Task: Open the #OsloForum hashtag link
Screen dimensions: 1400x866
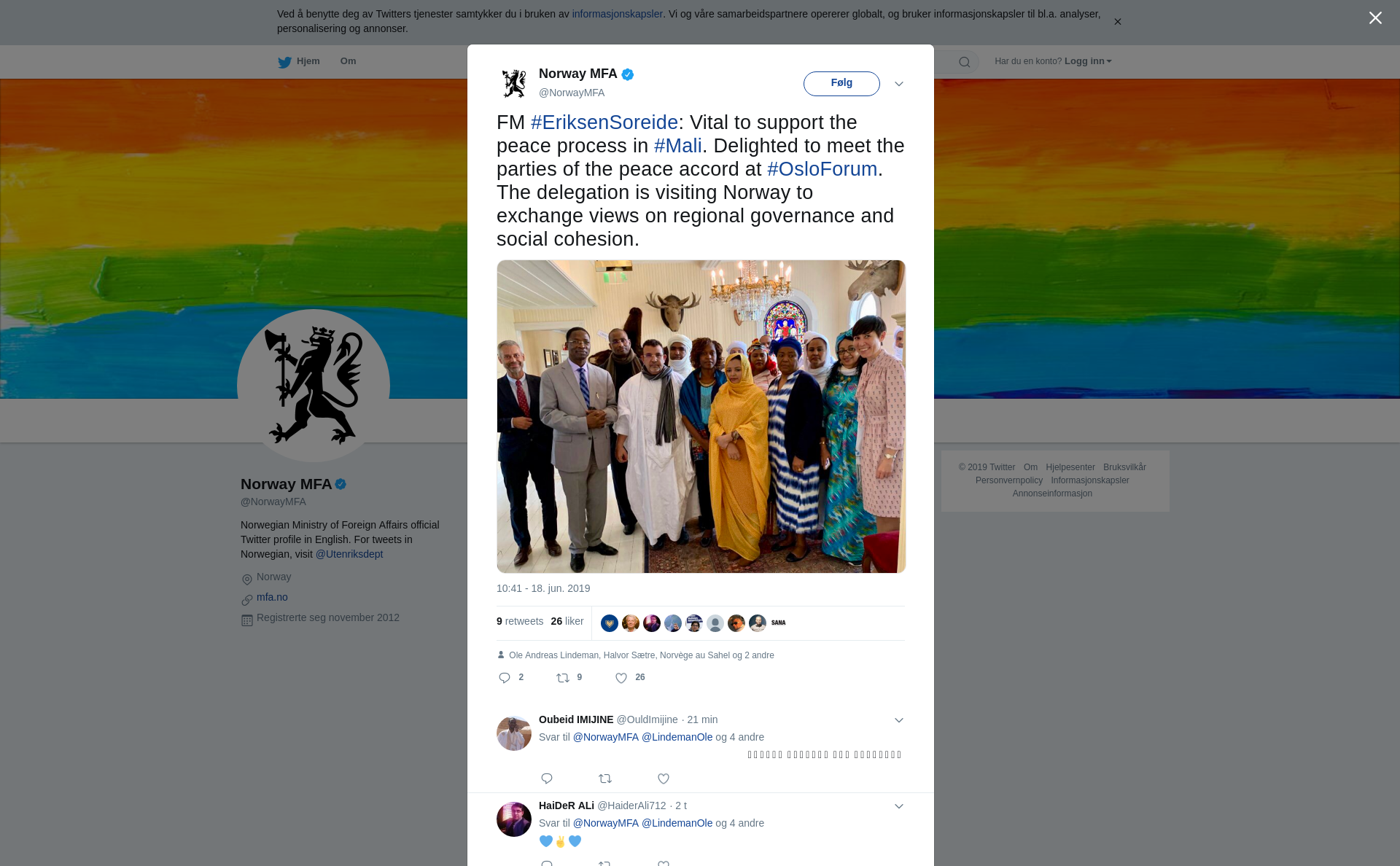Action: 822,169
